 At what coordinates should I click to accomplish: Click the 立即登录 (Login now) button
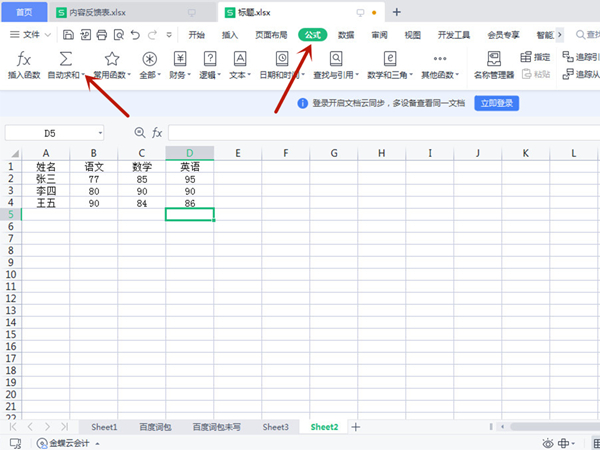pos(497,103)
